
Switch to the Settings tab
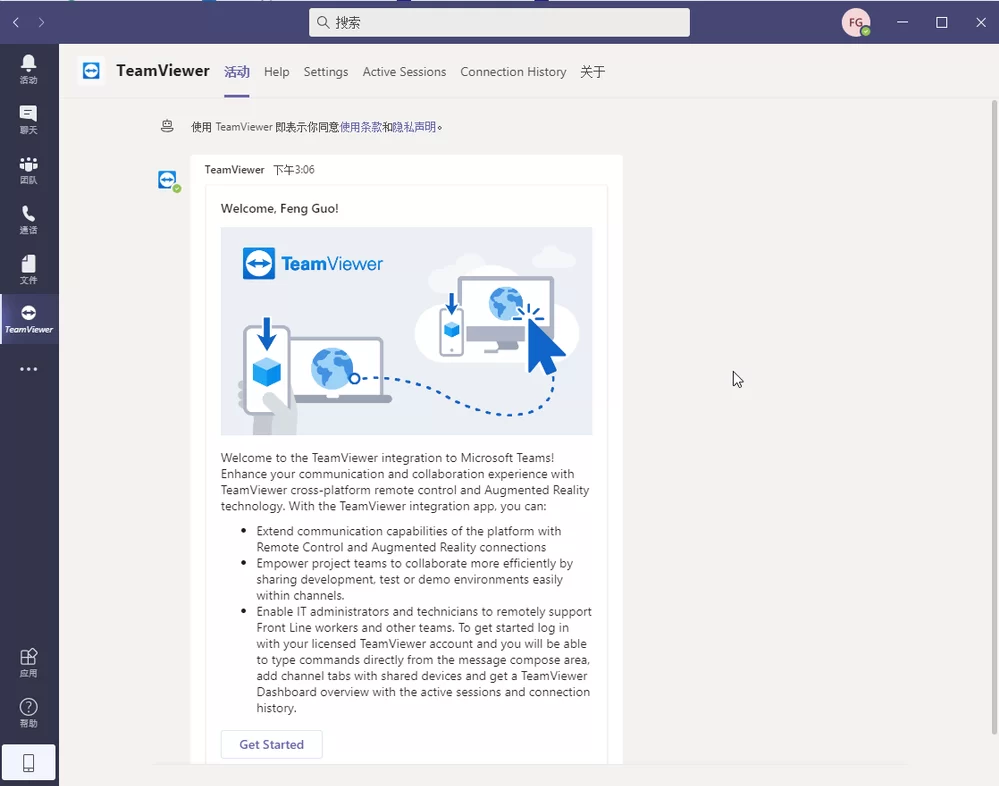325,72
